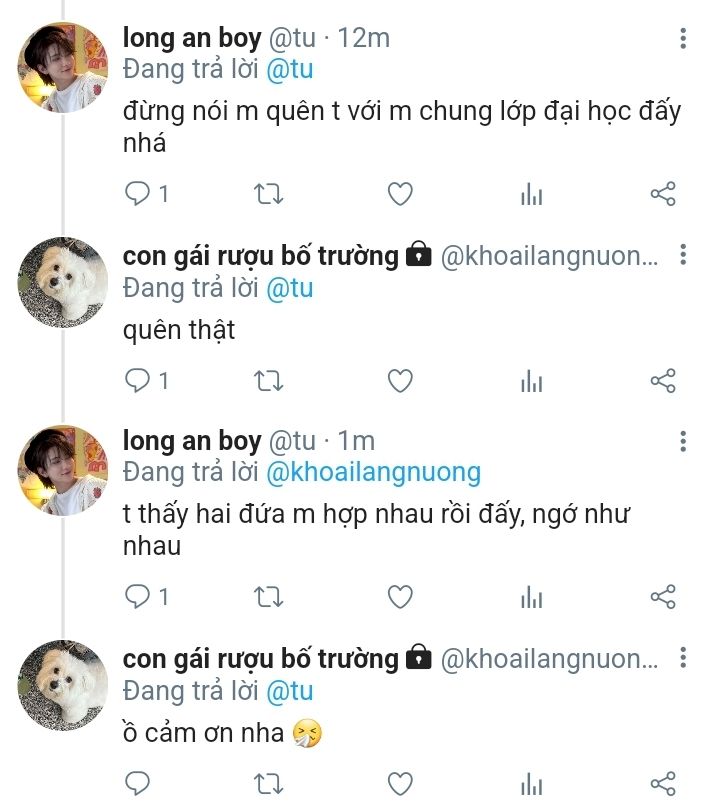Share the "đừng nói m quên" tweet

[663, 194]
